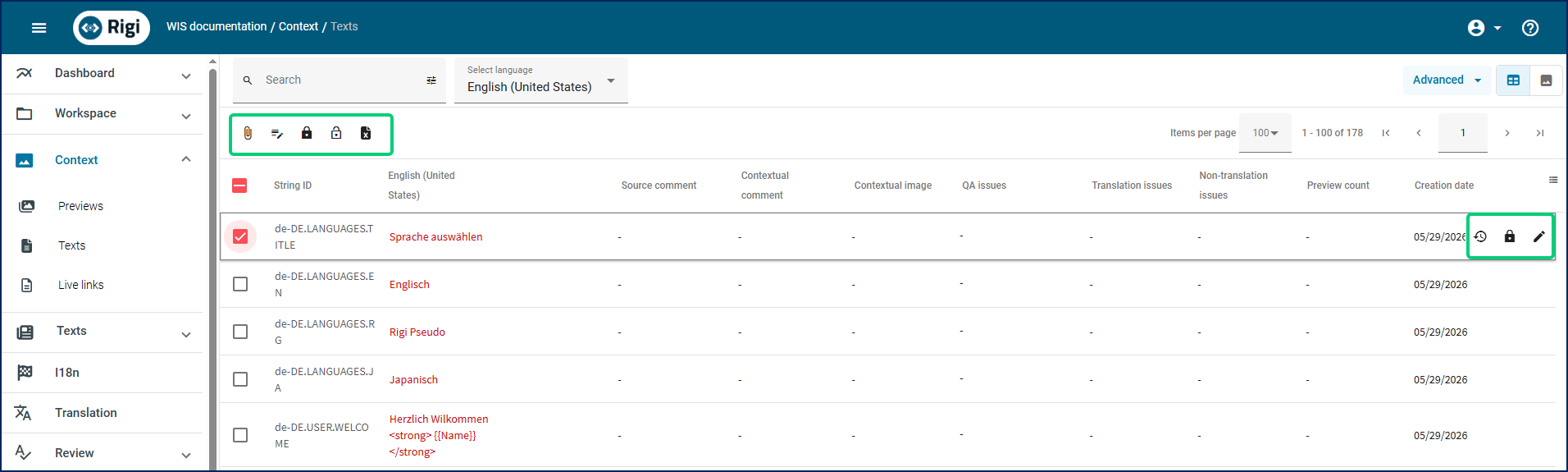
Task: Expand the Review sidebar section
Action: coord(186,455)
